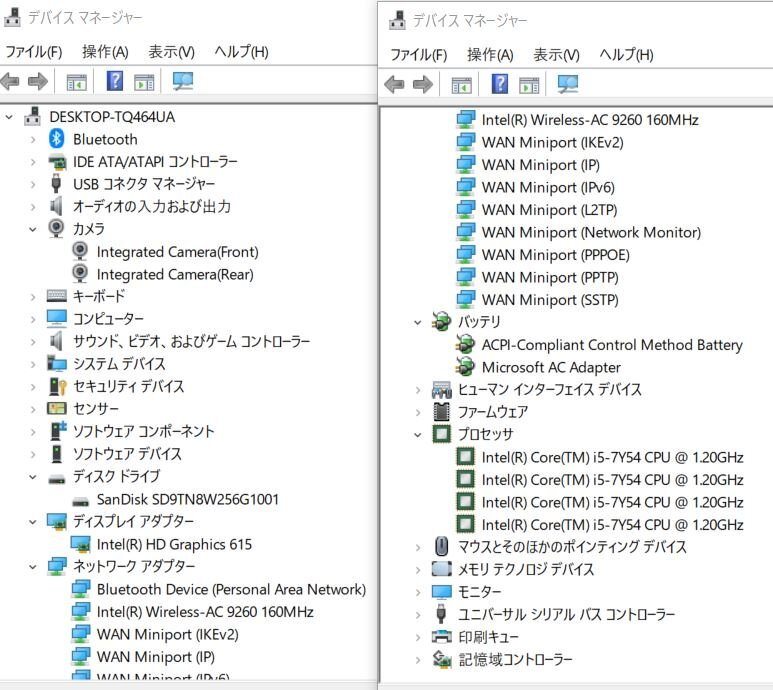The width and height of the screenshot is (773, 690).
Task: Click the SanDisk SD9TN8W256G1001 drive icon
Action: pos(81,499)
